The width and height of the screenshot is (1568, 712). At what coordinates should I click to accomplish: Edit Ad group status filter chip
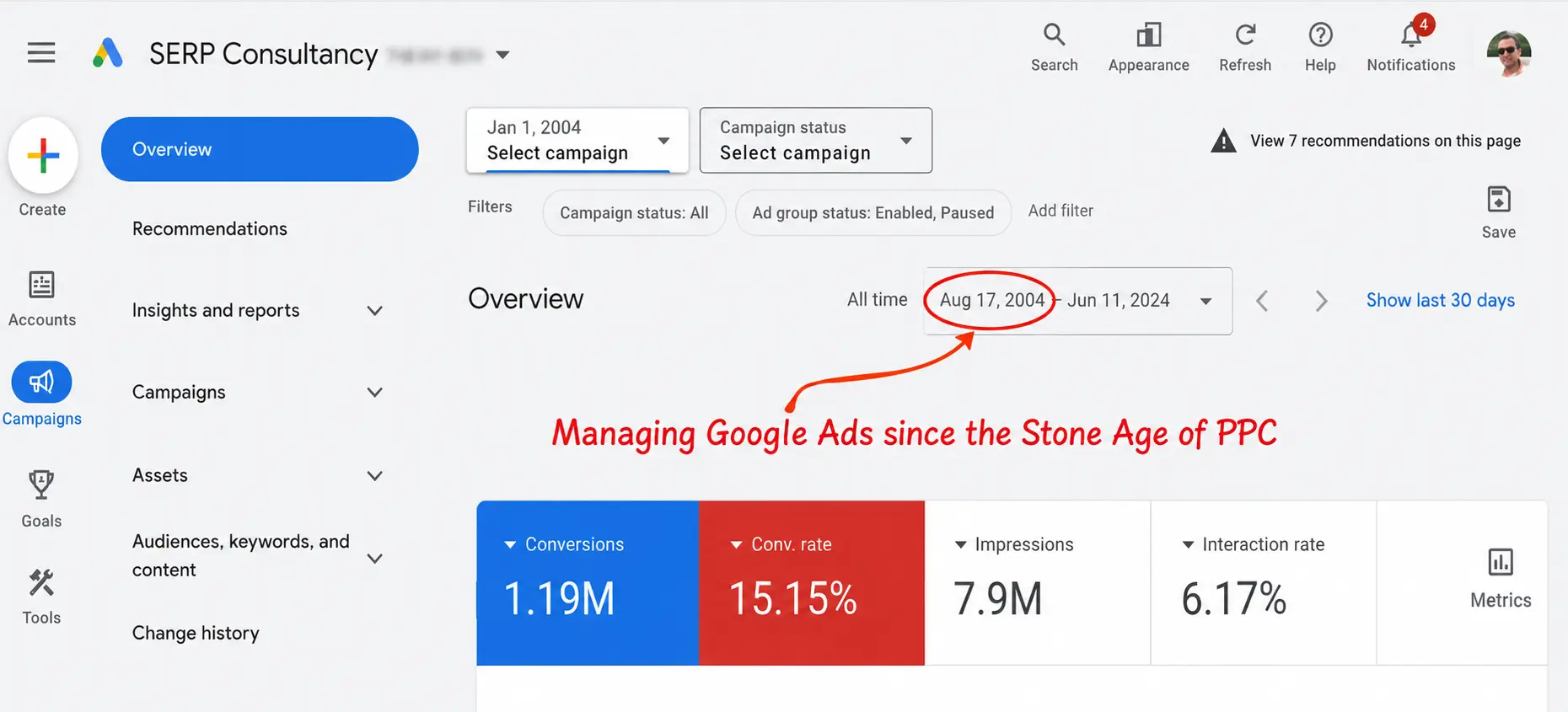point(873,212)
